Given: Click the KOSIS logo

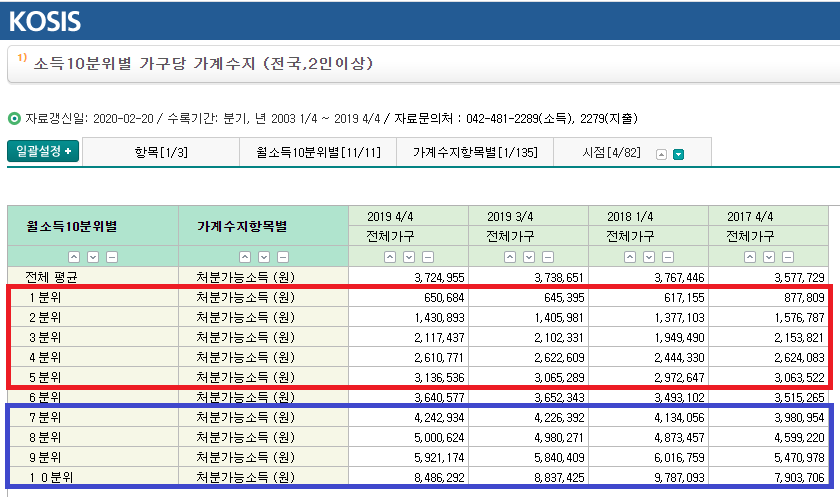Looking at the screenshot, I should (45, 21).
